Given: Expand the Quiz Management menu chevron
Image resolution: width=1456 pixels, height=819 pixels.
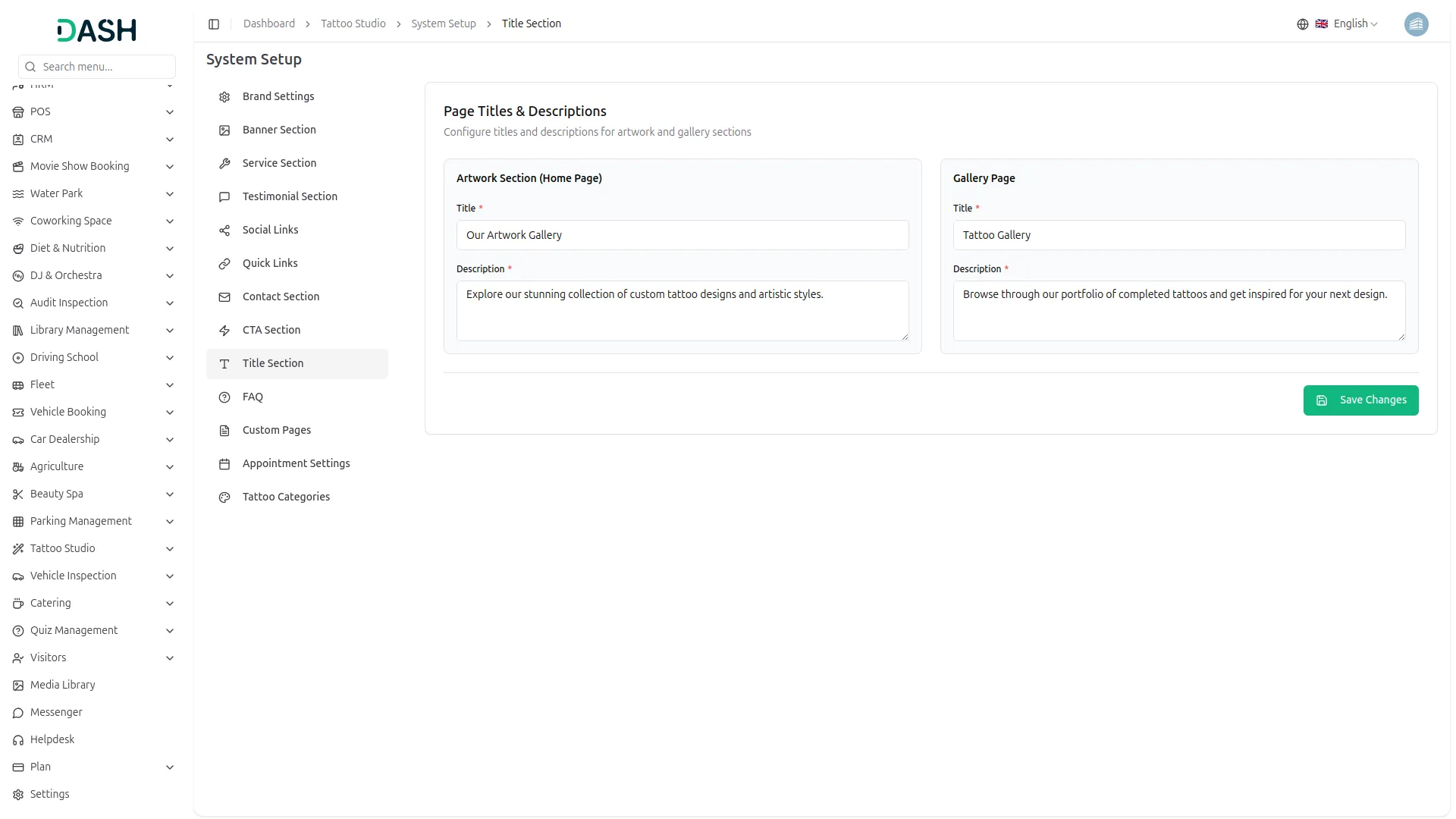Looking at the screenshot, I should pos(170,631).
